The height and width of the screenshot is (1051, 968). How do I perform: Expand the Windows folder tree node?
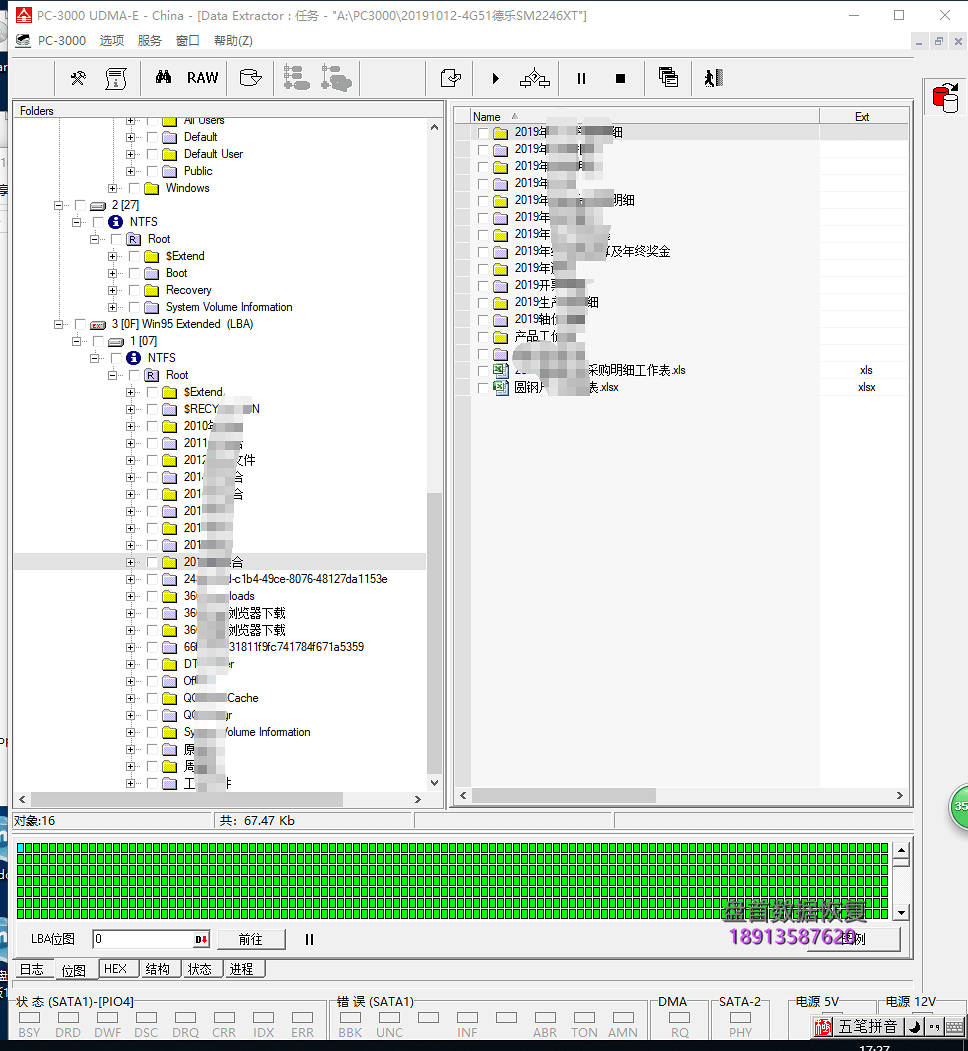[x=113, y=188]
